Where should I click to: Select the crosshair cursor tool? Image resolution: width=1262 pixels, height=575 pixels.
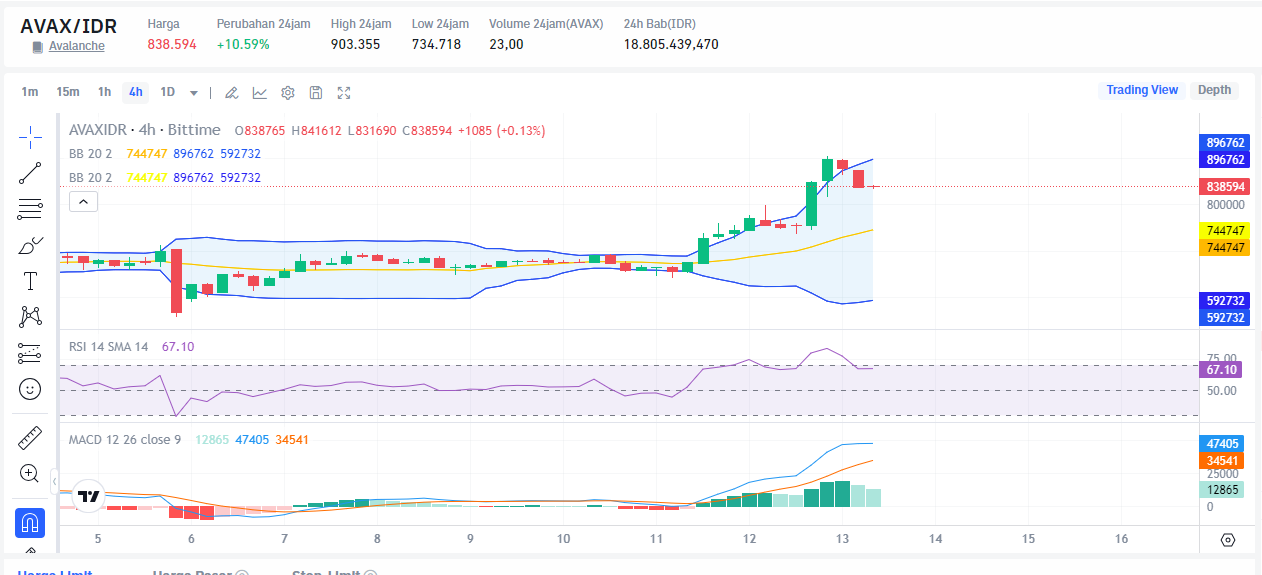coord(30,137)
